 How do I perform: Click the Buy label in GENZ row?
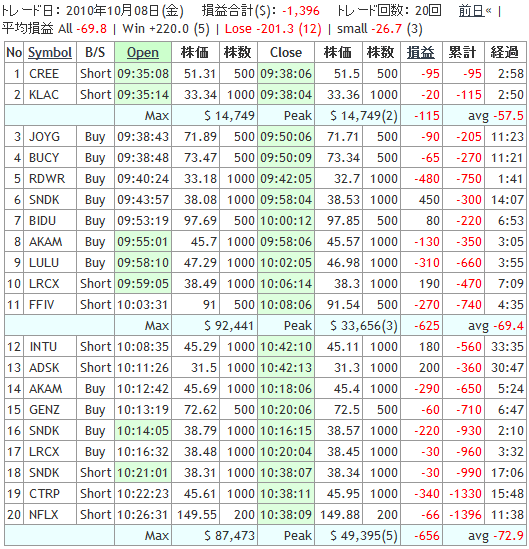[x=95, y=410]
